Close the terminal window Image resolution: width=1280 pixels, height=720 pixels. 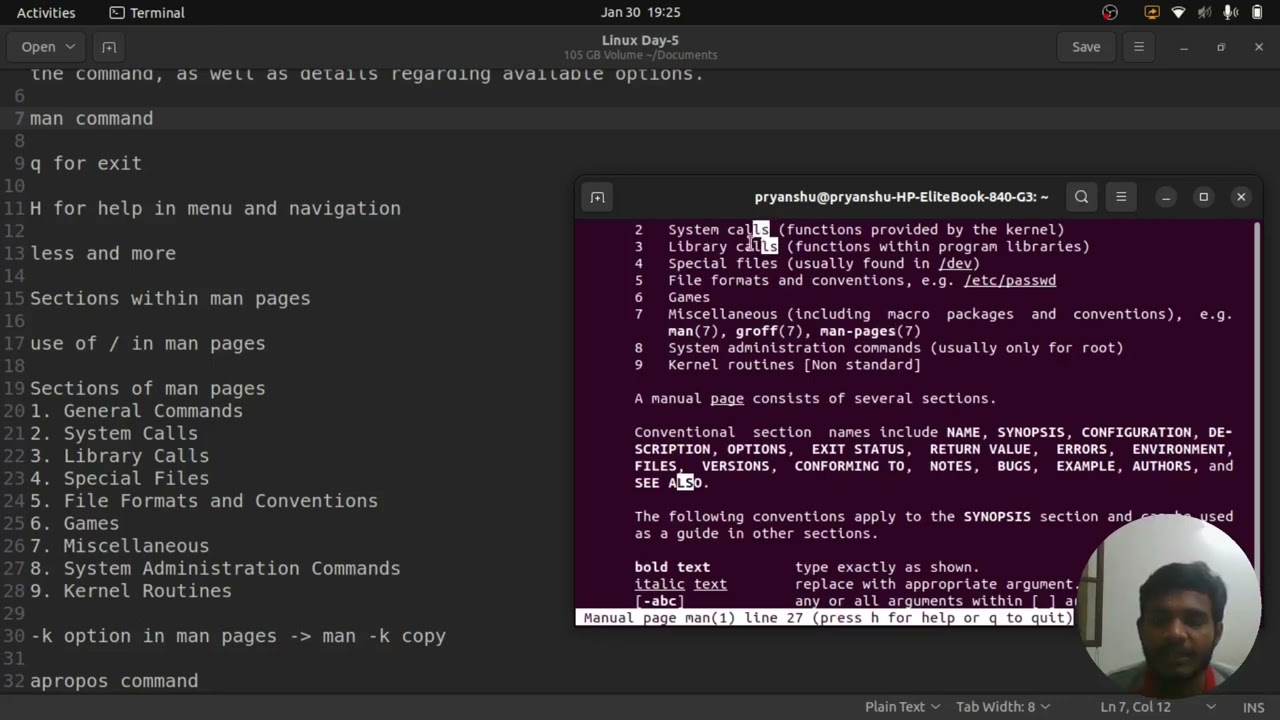coord(1241,197)
